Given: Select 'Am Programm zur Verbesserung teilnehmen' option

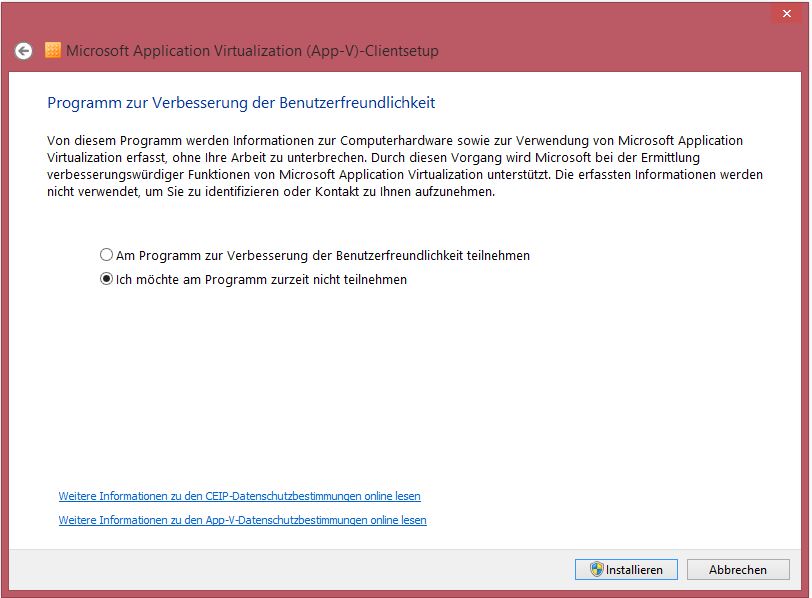Looking at the screenshot, I should pyautogui.click(x=105, y=255).
